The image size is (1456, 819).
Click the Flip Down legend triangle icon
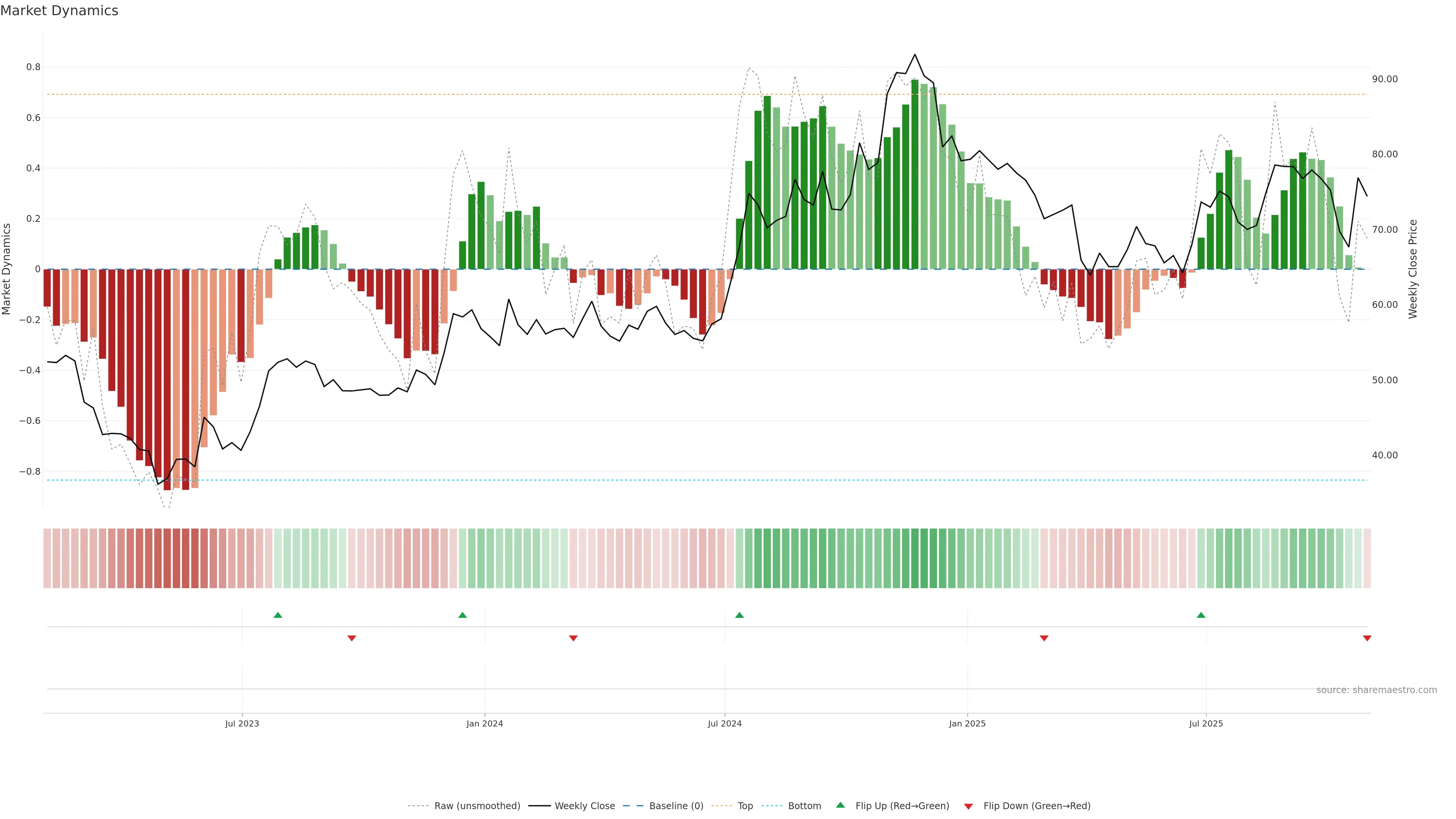[x=968, y=806]
